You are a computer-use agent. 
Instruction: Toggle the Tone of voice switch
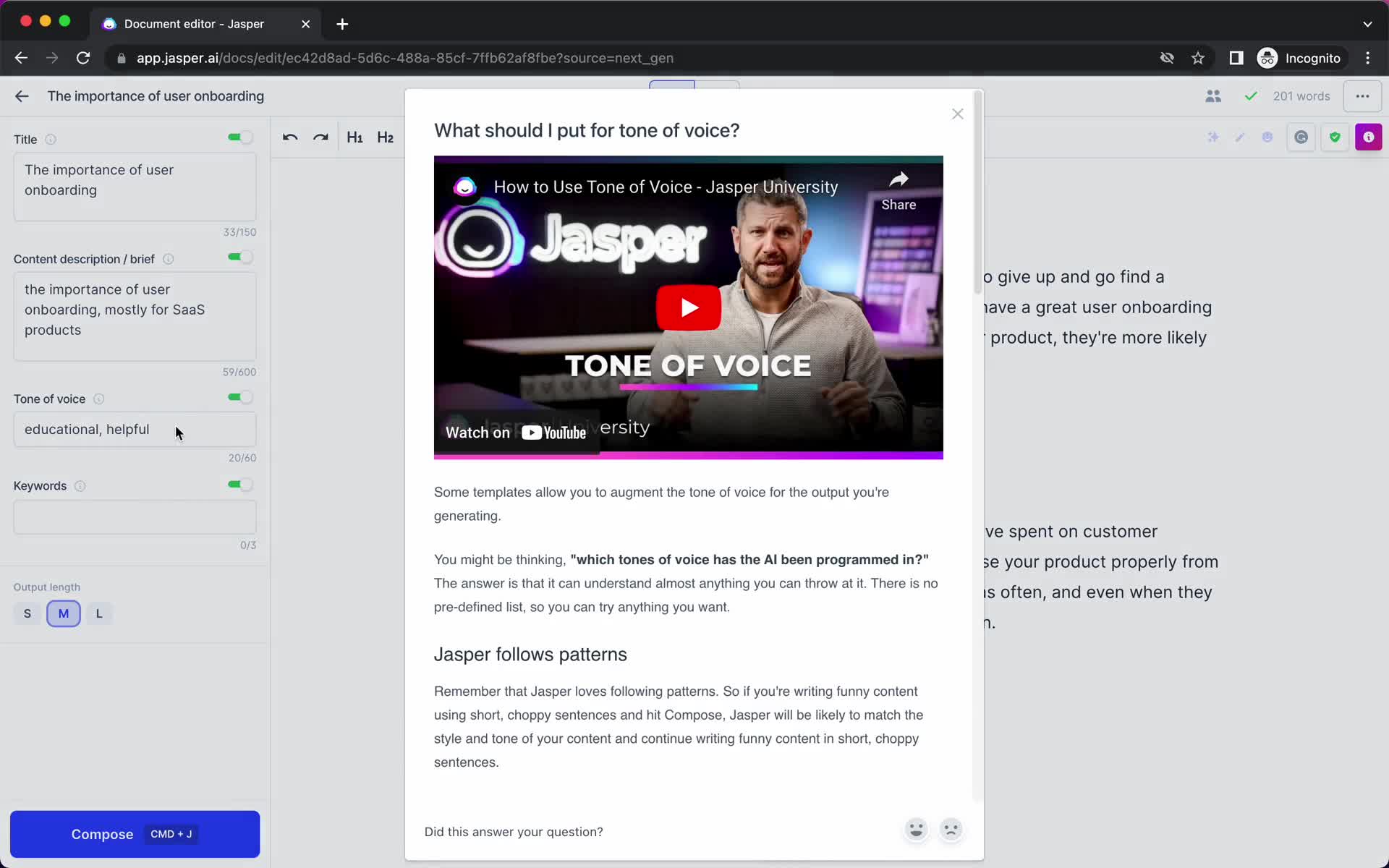(x=240, y=397)
